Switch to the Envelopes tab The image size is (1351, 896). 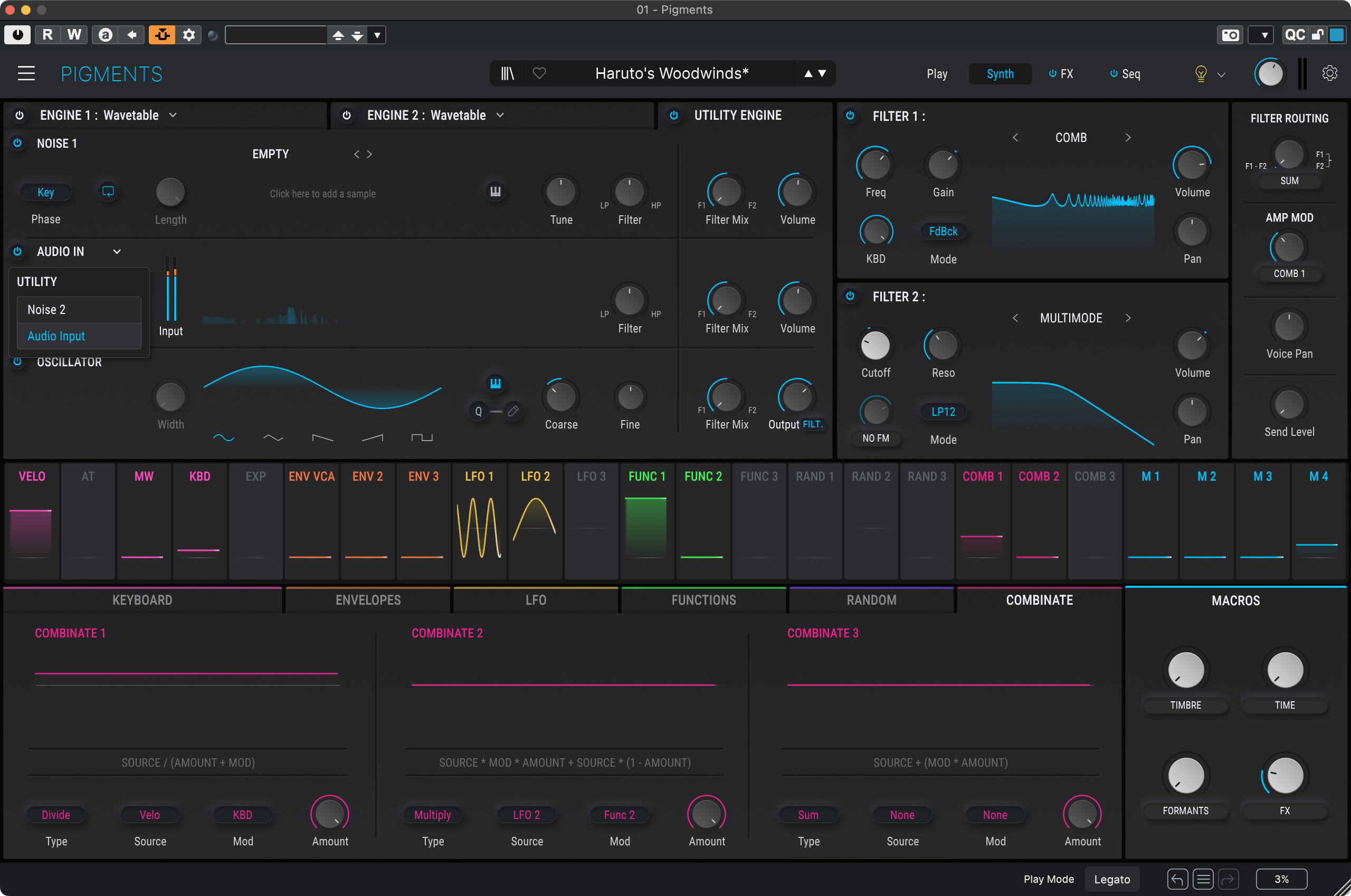pos(368,600)
